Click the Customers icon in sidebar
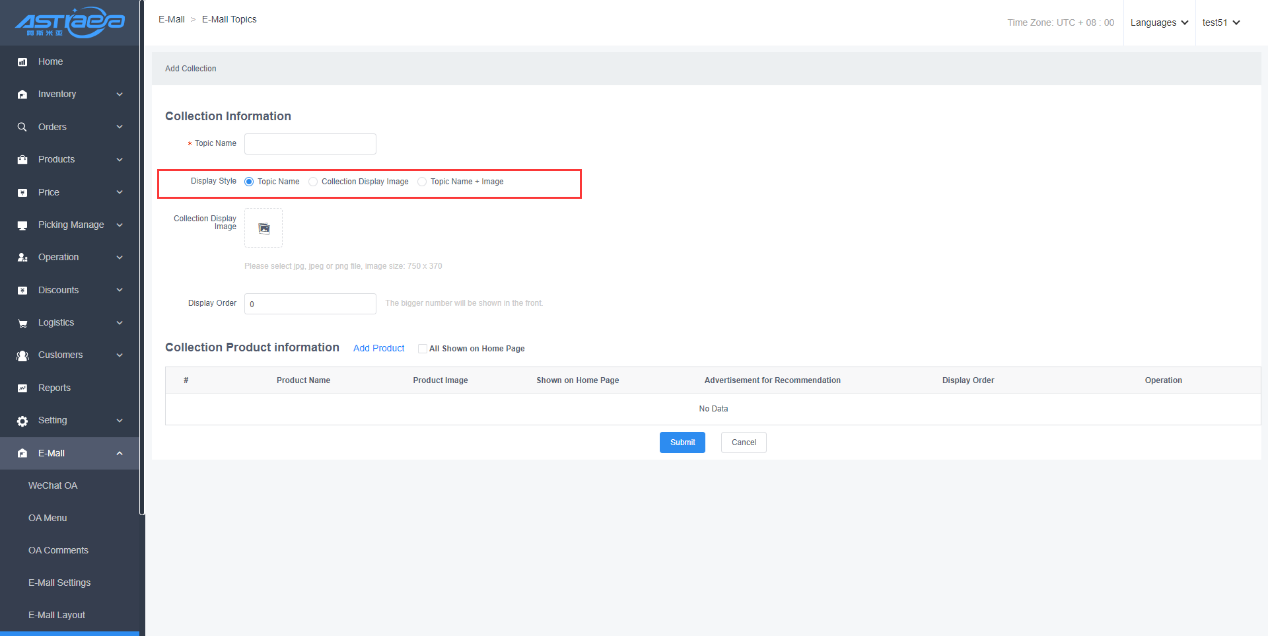Screen dimensions: 1268x636 (22, 355)
